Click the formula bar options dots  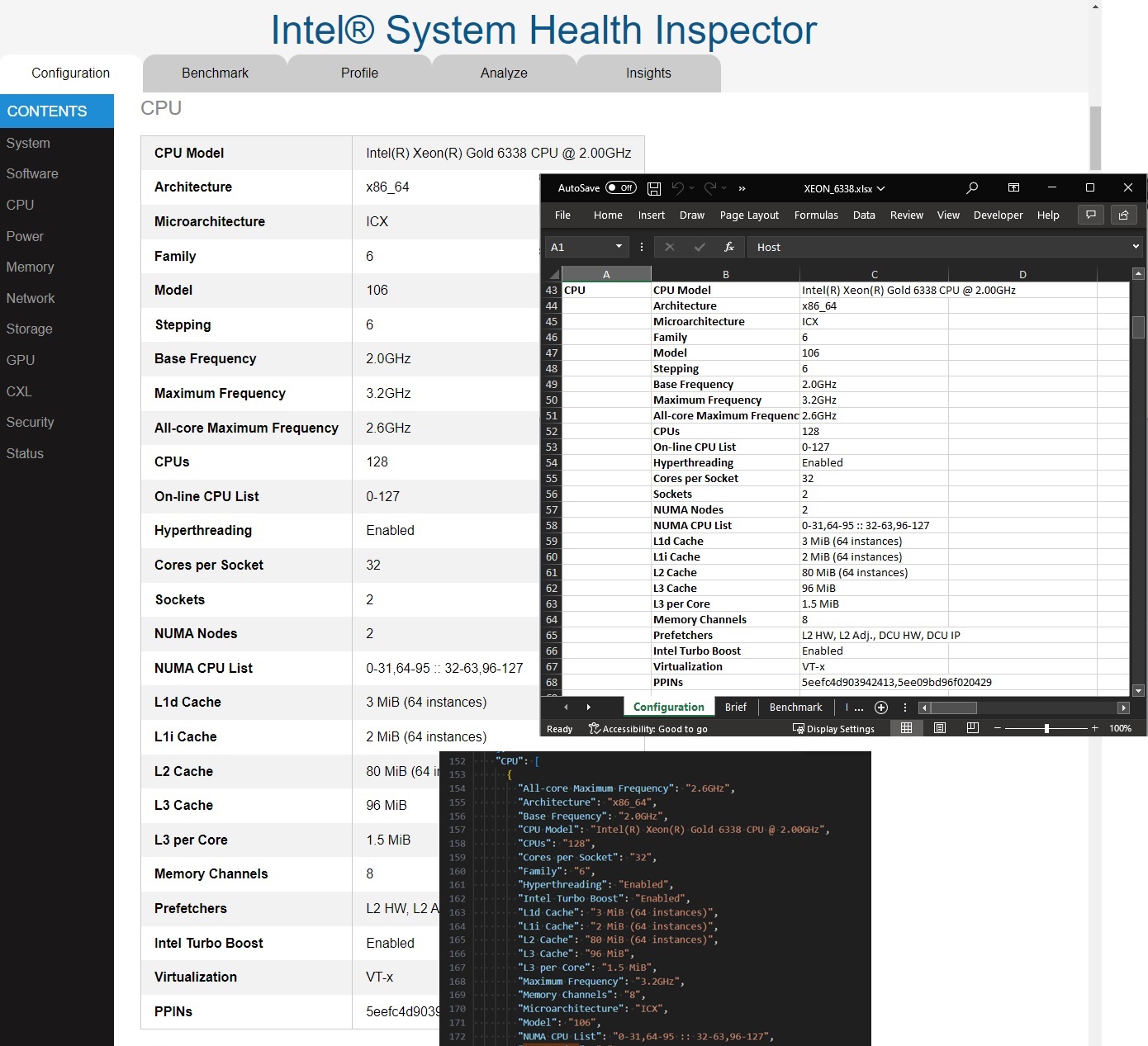pos(642,247)
